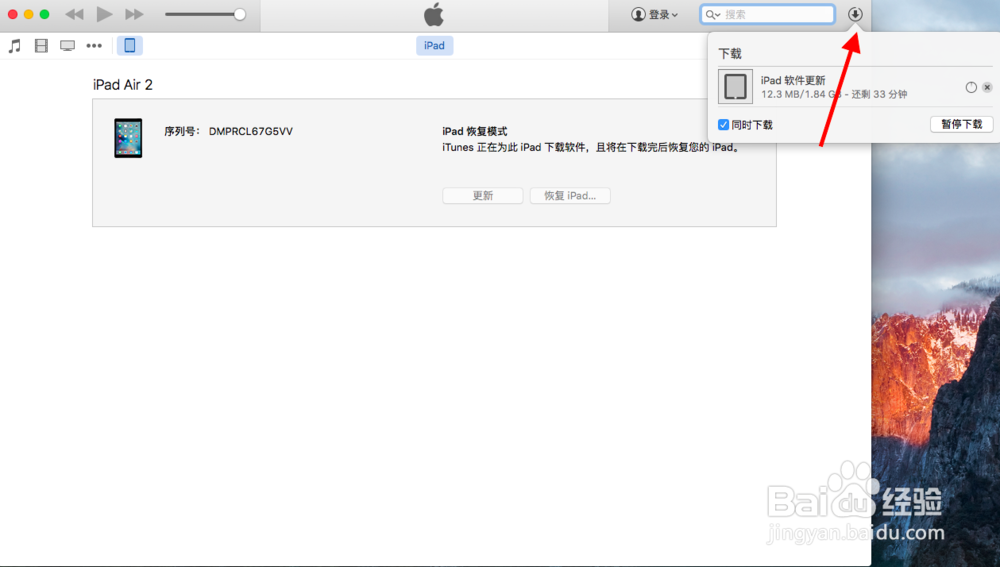
Task: Click the 恢复 iPad... restore button
Action: click(570, 196)
